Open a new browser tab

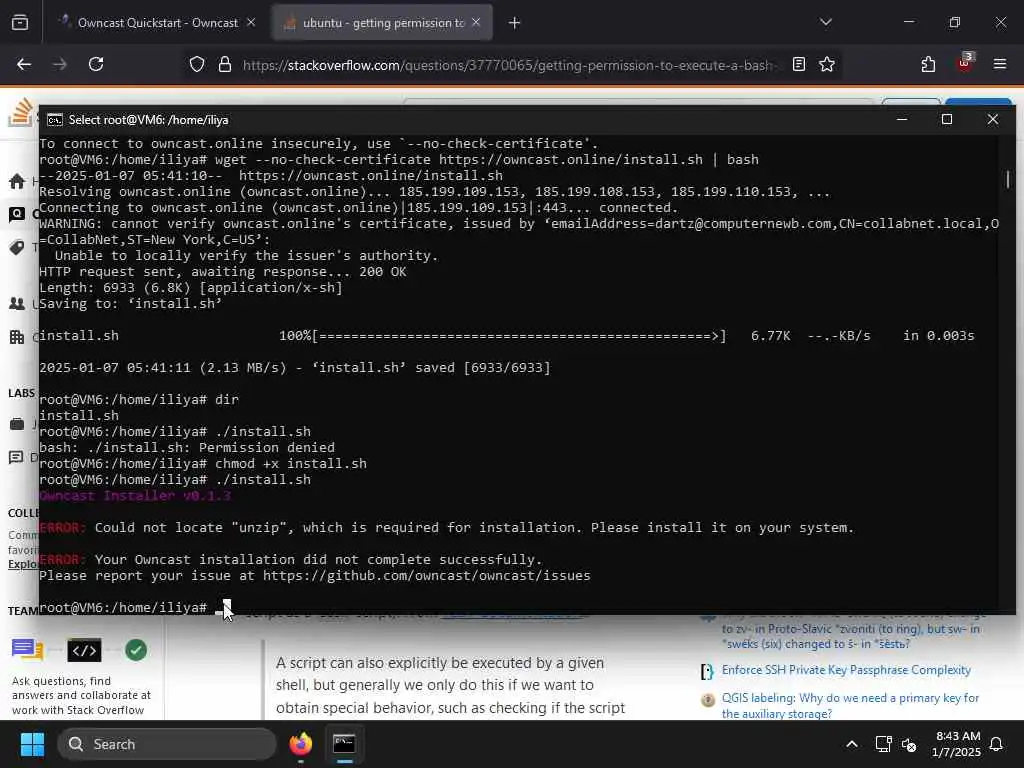515,23
